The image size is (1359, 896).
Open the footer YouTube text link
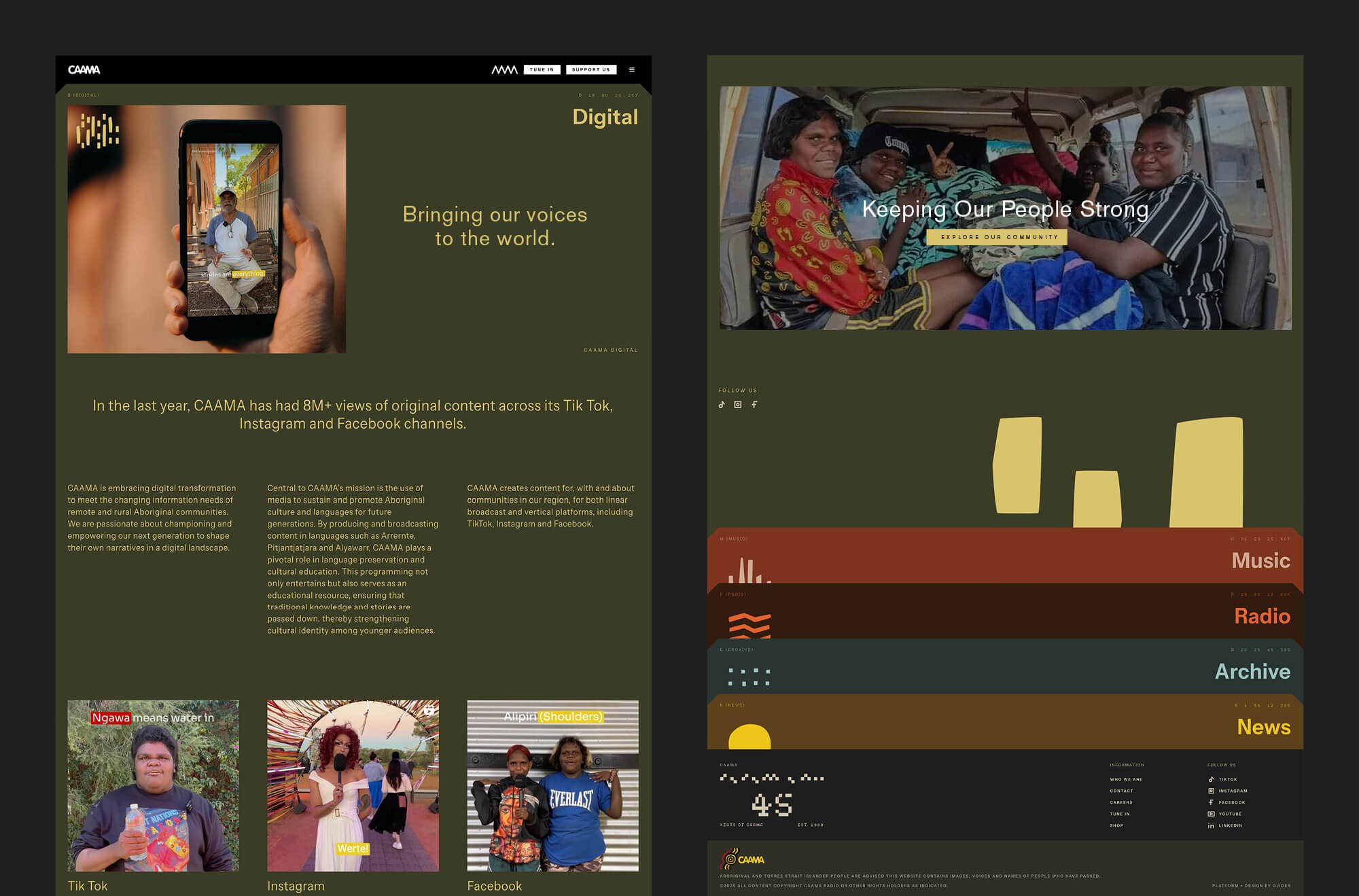point(1230,814)
